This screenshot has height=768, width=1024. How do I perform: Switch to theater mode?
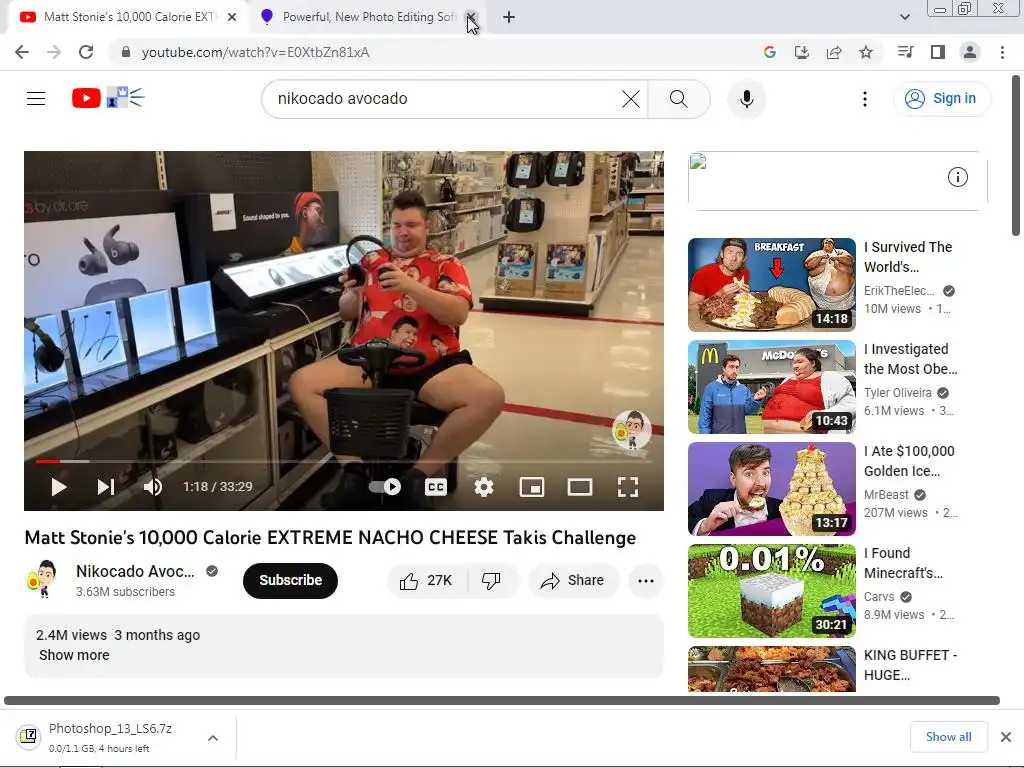580,487
